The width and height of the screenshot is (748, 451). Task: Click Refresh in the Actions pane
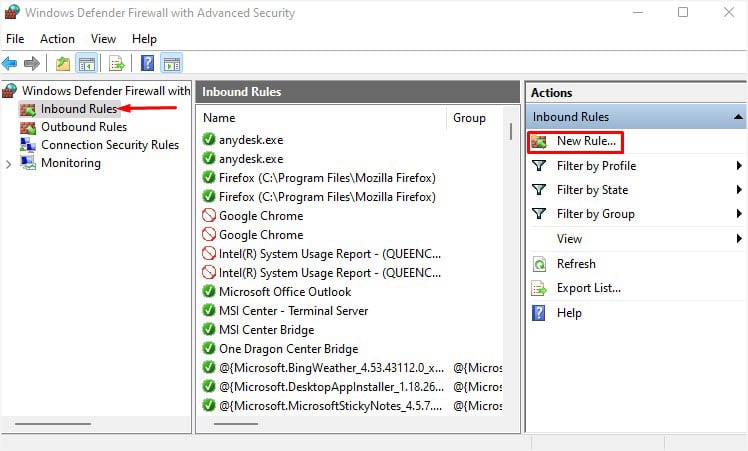pos(576,264)
